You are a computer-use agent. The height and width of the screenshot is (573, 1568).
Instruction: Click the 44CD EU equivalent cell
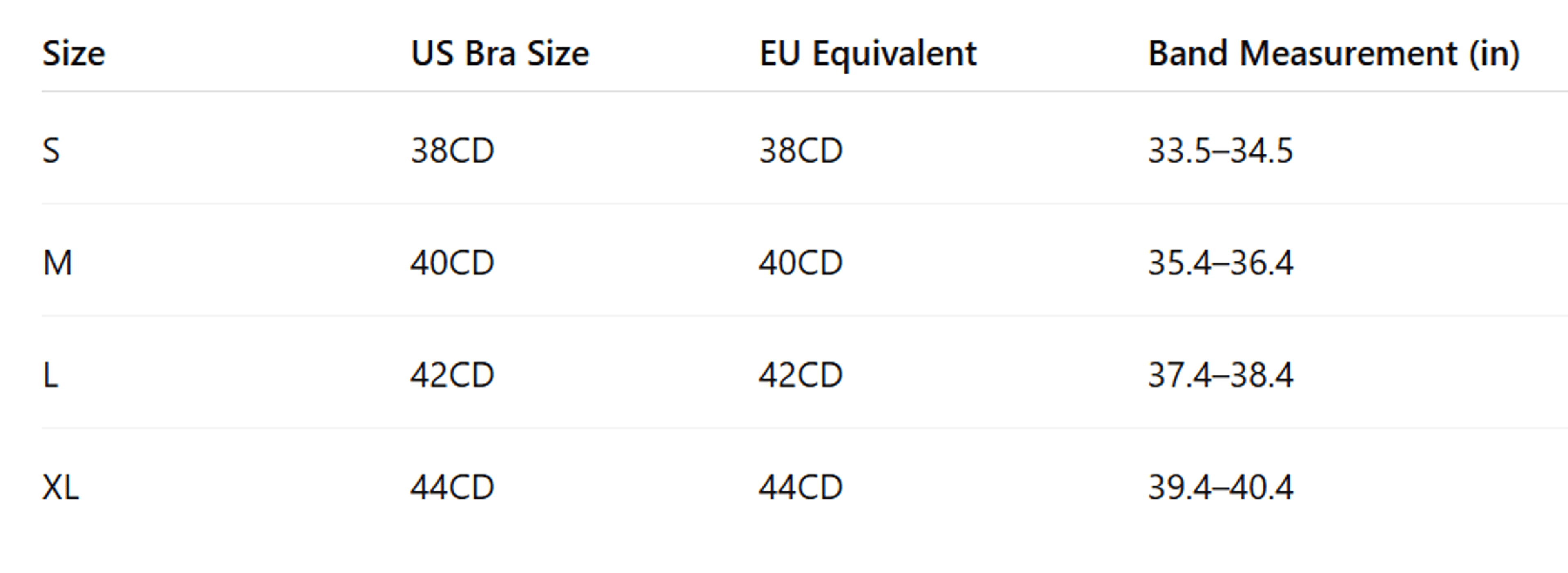click(800, 487)
